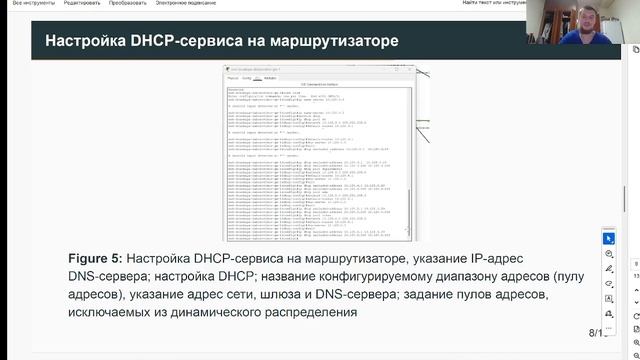The height and width of the screenshot is (360, 640).
Task: Click the current page number box in right rail
Action: [636, 264]
